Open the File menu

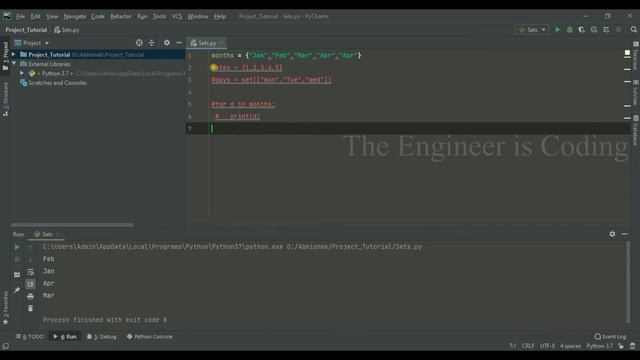[20, 16]
